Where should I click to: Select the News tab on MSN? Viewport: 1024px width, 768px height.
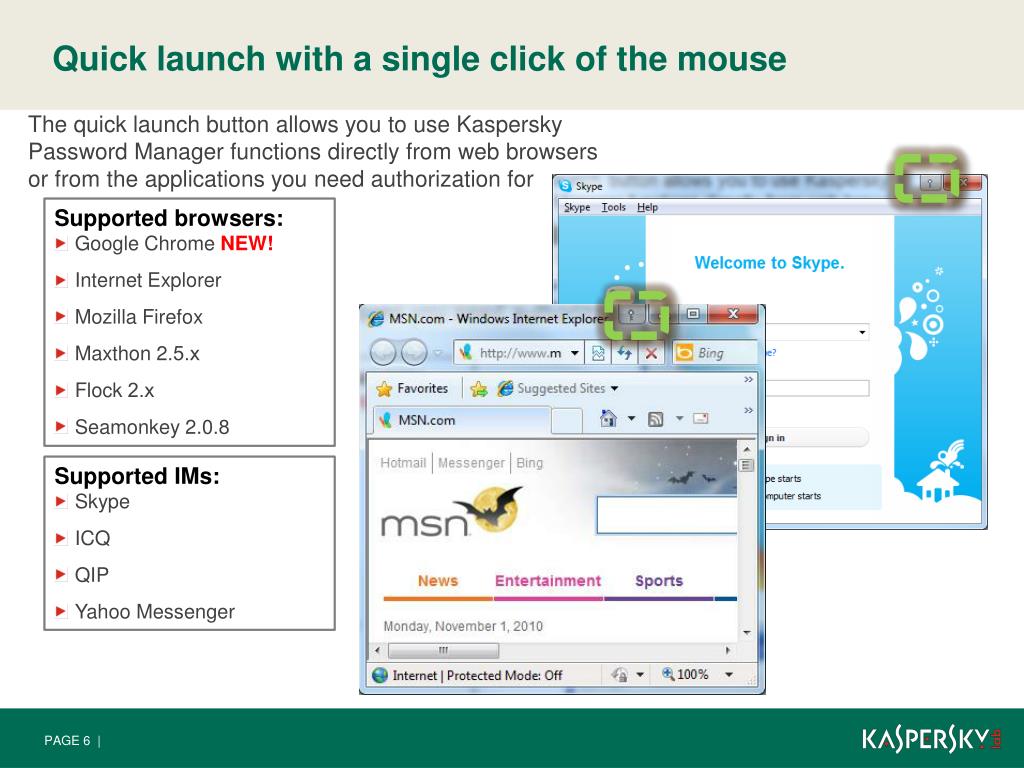click(438, 581)
